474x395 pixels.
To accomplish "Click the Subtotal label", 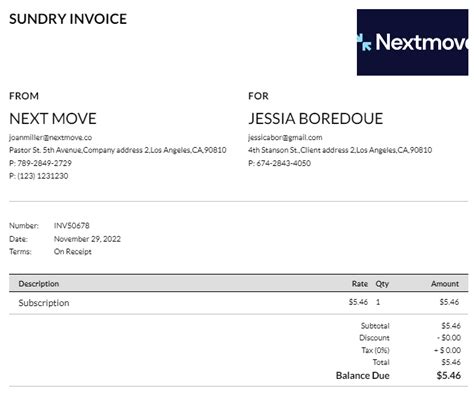I will click(x=375, y=326).
